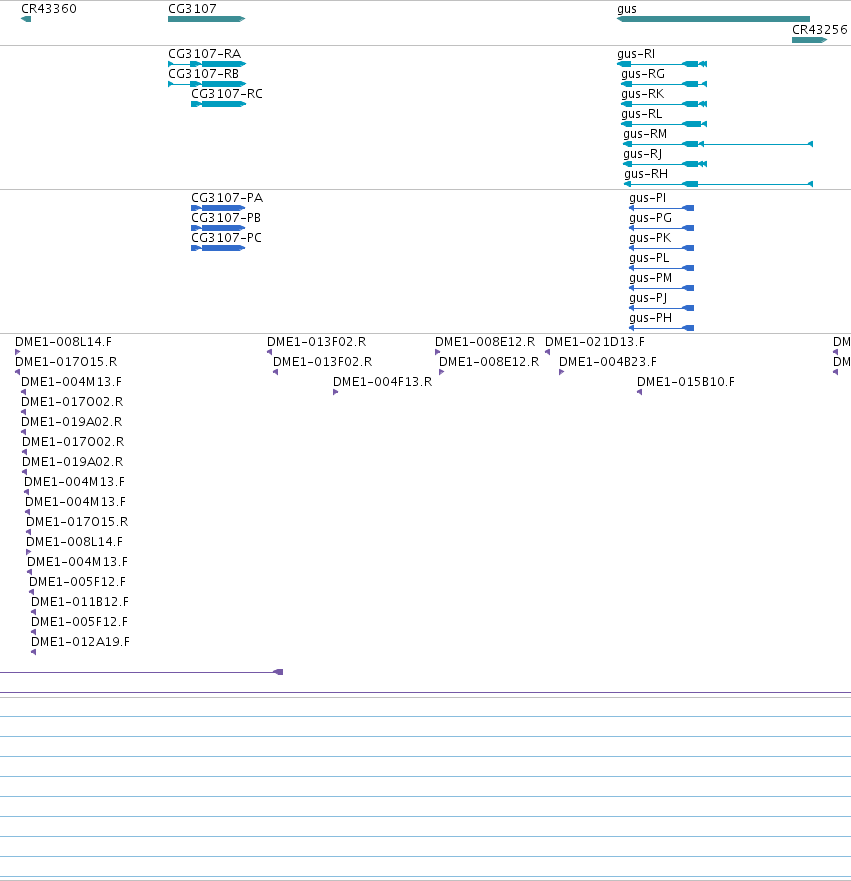
Task: Click the DME1-021D13.F feature label
Action: (x=595, y=342)
